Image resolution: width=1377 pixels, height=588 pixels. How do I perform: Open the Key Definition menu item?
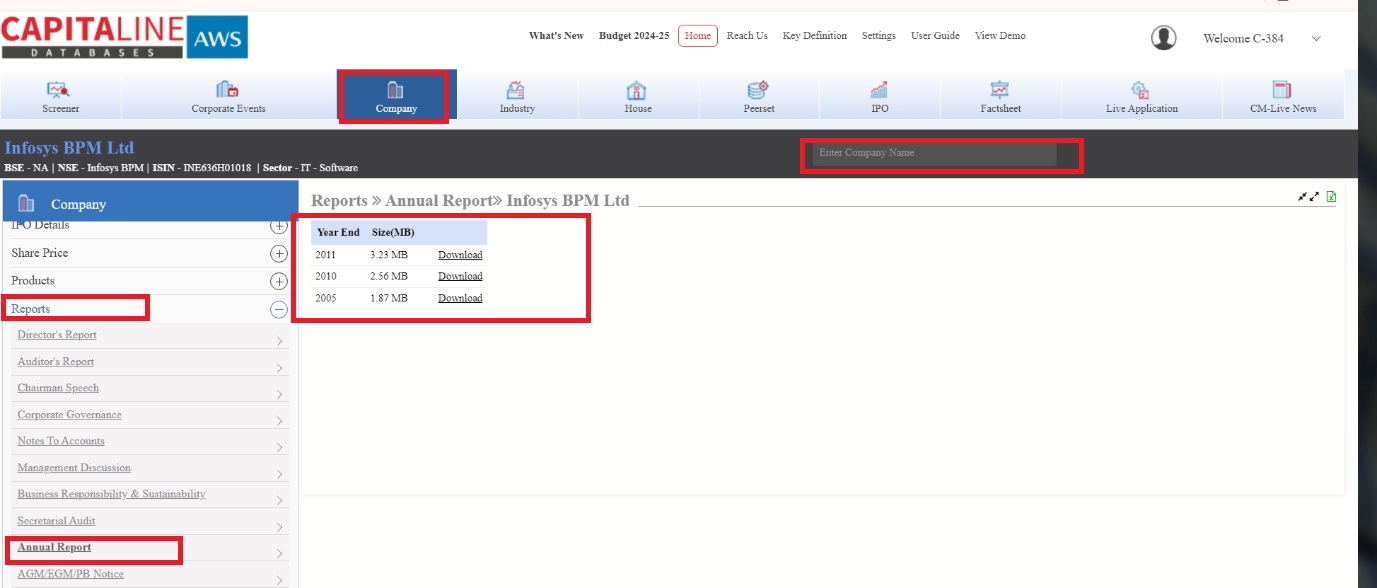point(814,36)
